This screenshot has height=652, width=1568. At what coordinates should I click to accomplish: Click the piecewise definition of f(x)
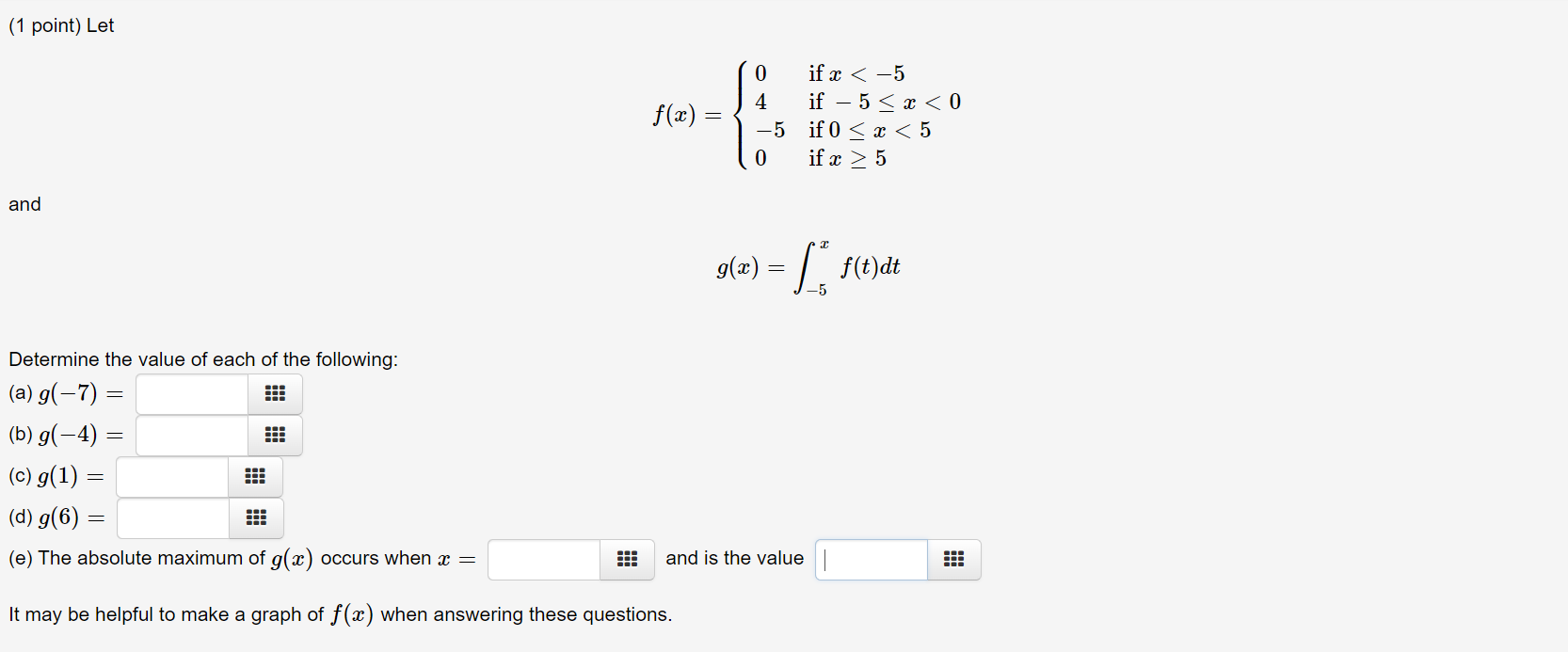[x=805, y=116]
